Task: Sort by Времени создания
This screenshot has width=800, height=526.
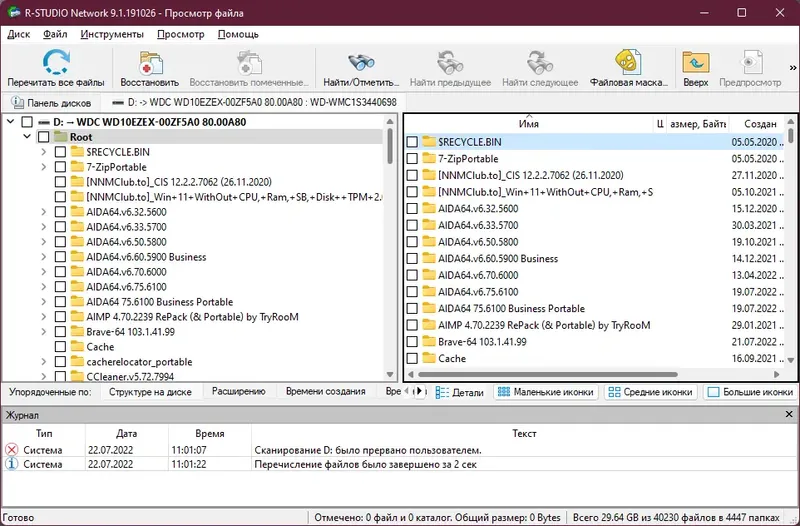Action: (x=326, y=391)
